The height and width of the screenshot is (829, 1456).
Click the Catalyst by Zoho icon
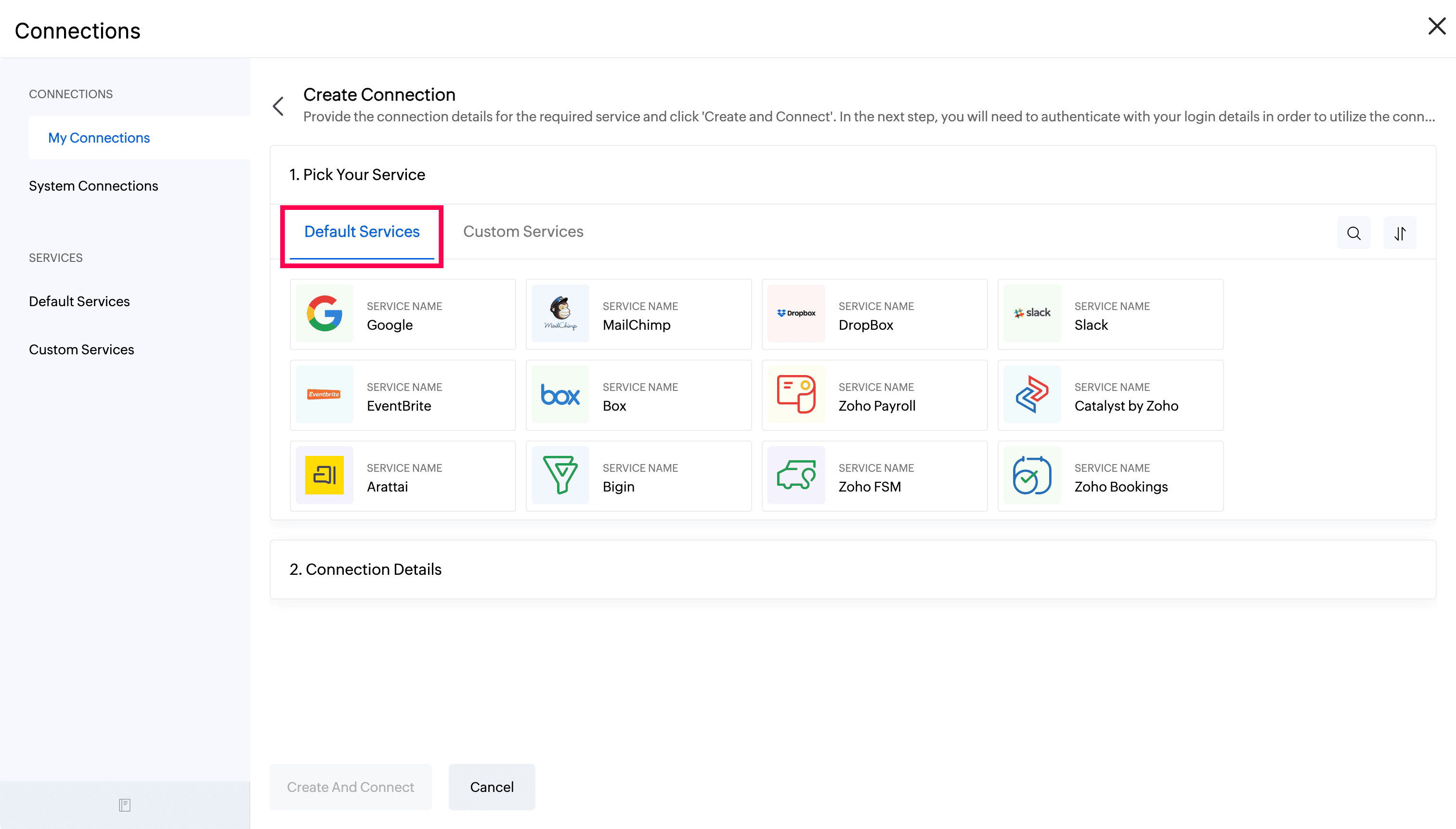click(1032, 394)
